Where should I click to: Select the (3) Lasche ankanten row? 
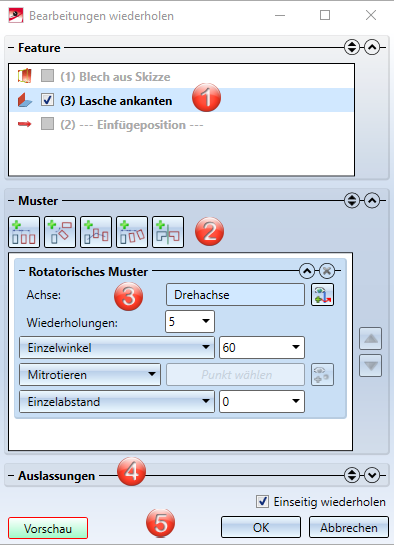(x=182, y=100)
